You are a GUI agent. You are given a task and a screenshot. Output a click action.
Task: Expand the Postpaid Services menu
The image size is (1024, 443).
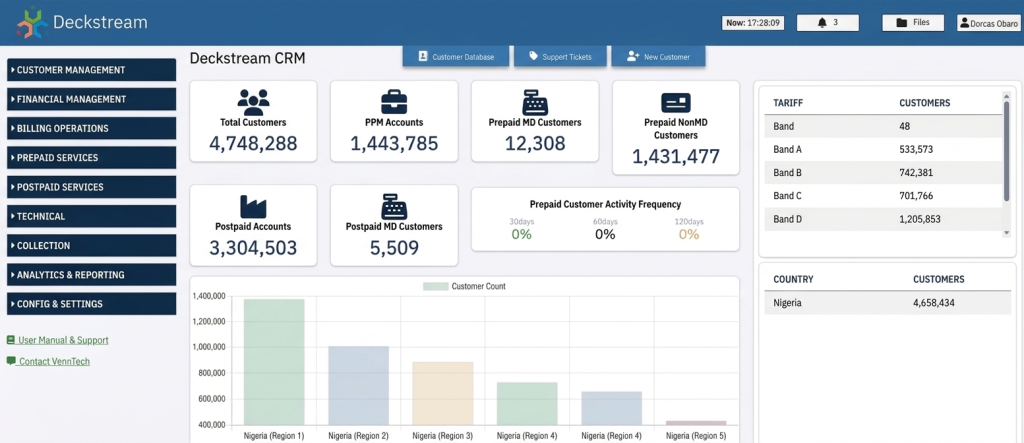click(x=91, y=187)
